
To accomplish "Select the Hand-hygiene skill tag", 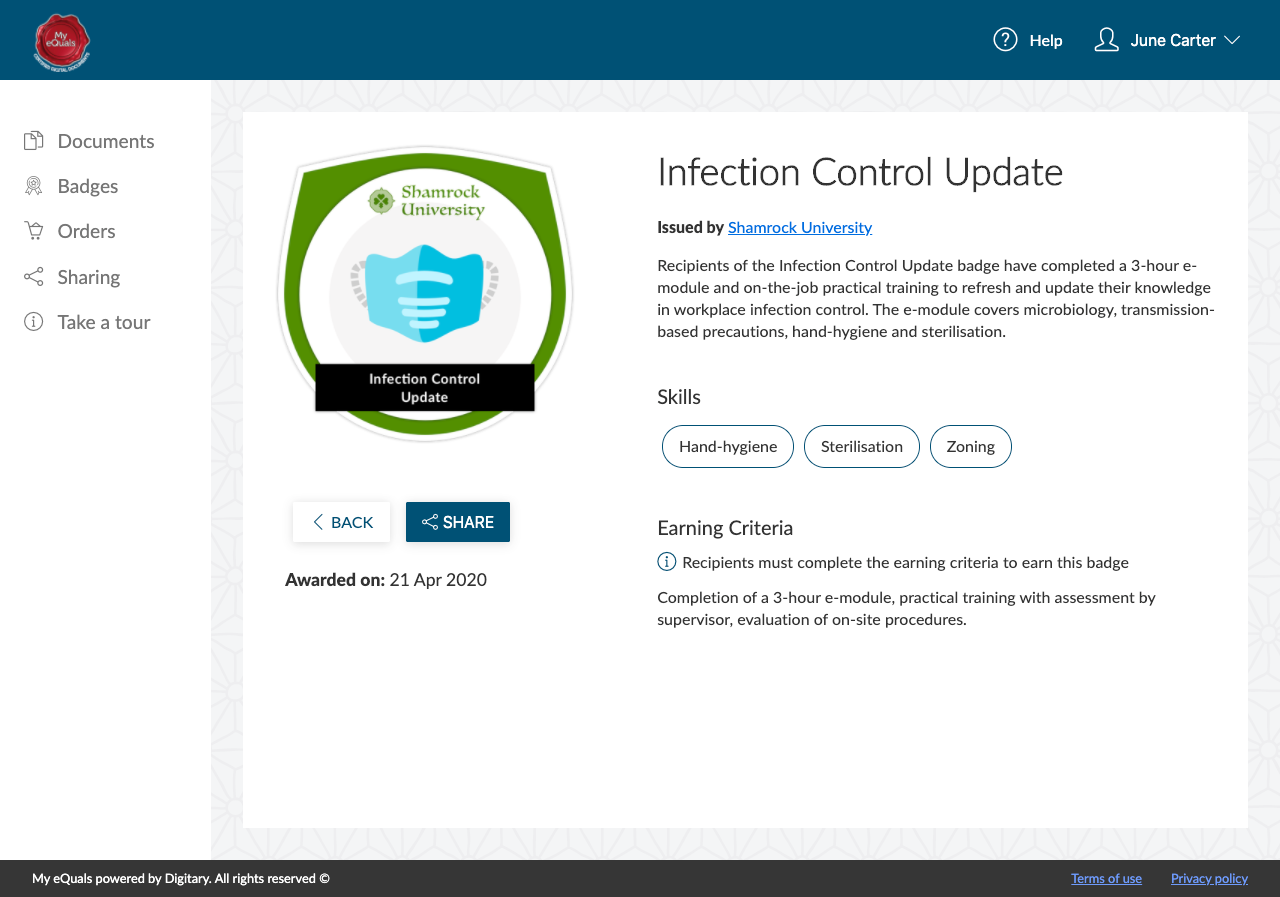I will 728,446.
